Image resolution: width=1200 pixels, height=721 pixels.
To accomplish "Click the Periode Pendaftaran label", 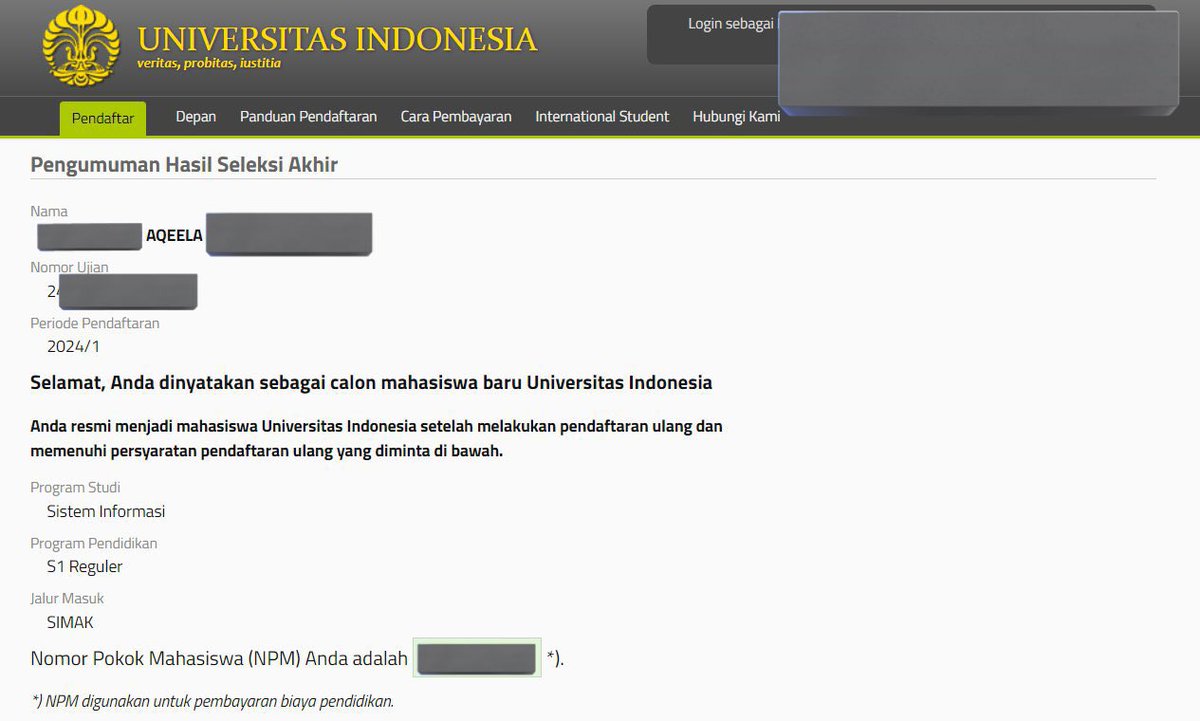I will pyautogui.click(x=95, y=323).
